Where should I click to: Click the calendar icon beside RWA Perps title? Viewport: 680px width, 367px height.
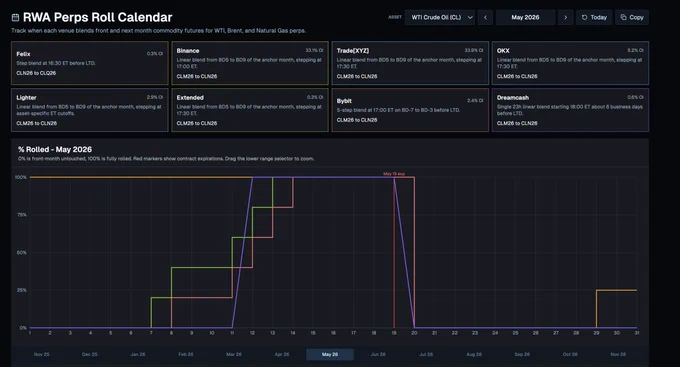[x=15, y=17]
